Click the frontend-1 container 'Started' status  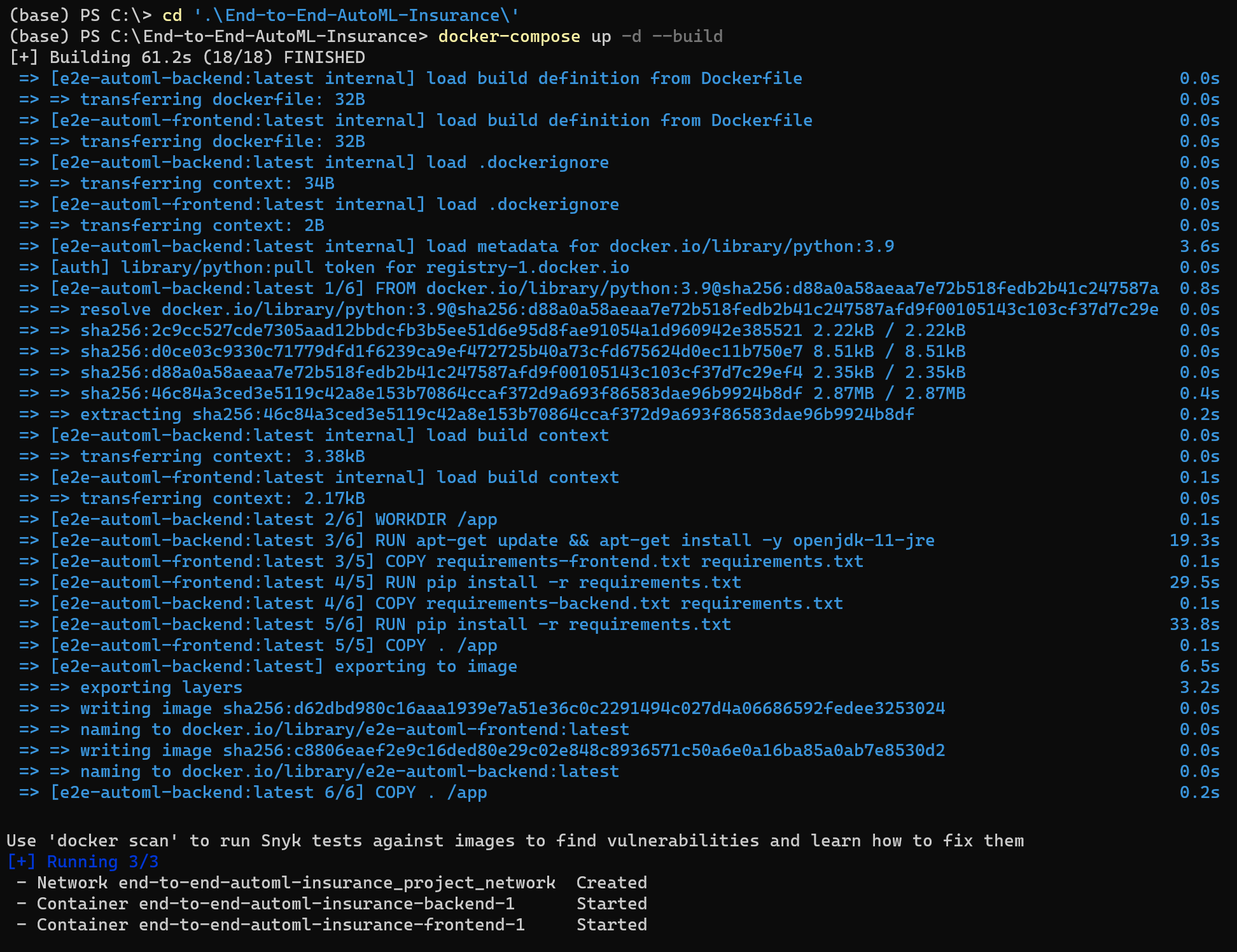[x=612, y=925]
